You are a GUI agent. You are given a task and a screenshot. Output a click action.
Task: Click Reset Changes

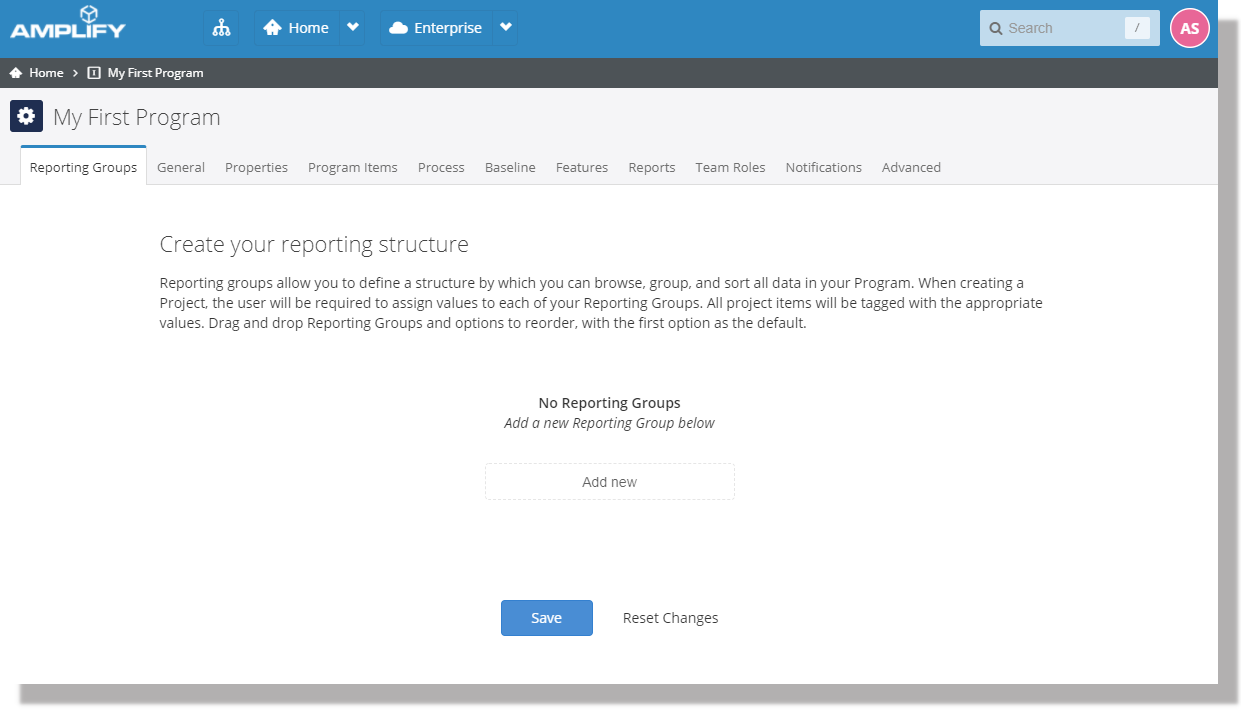click(670, 618)
